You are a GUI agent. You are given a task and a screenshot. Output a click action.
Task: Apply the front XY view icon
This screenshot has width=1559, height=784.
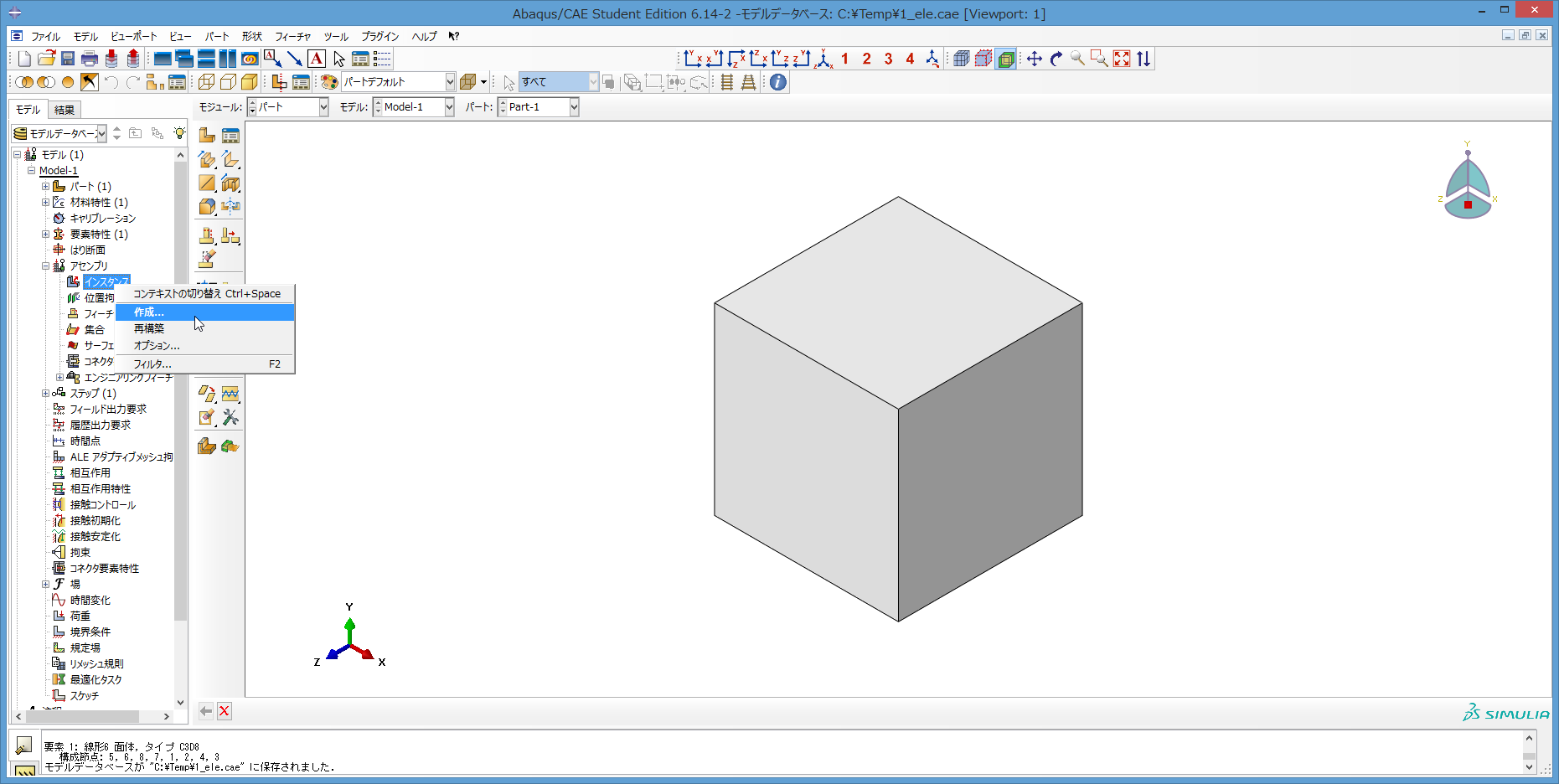pyautogui.click(x=692, y=59)
